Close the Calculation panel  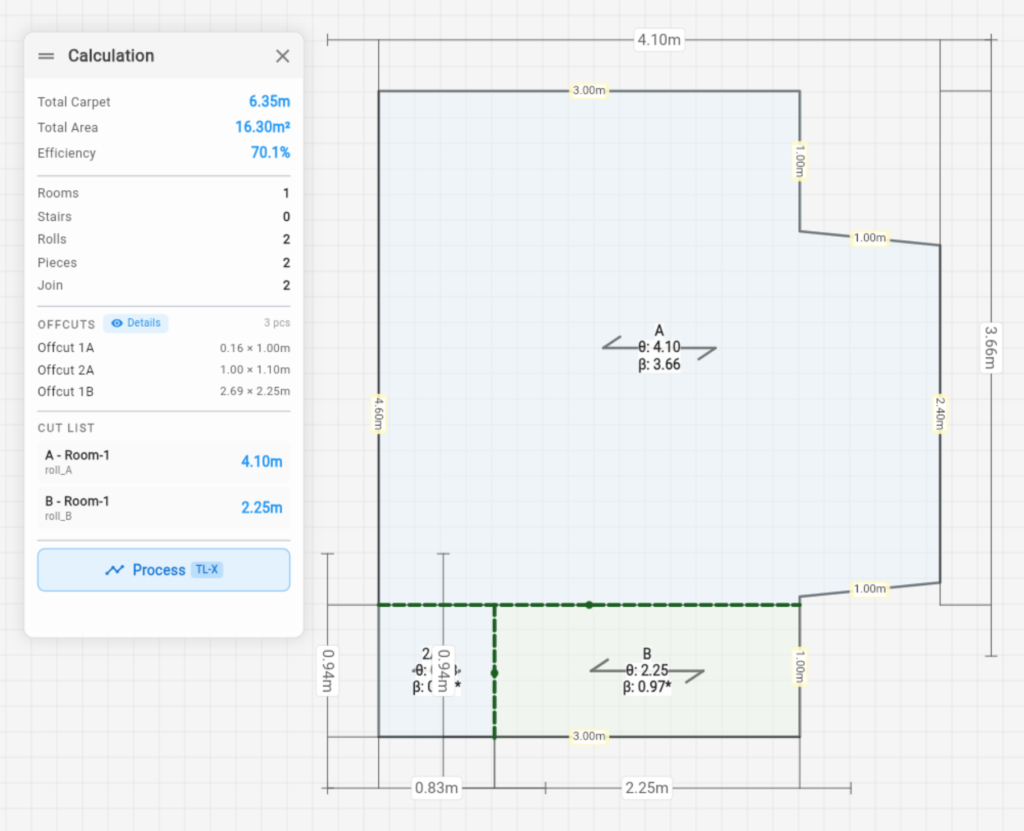coord(282,56)
